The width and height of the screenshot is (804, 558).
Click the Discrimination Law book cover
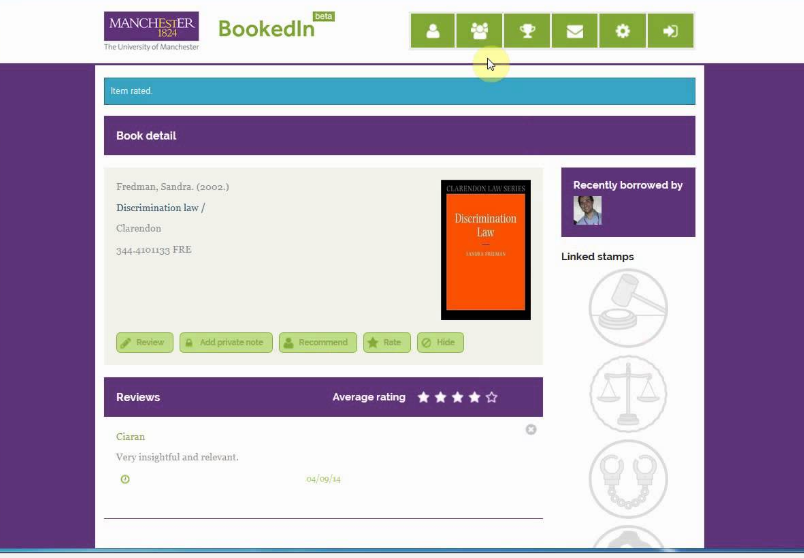click(486, 250)
